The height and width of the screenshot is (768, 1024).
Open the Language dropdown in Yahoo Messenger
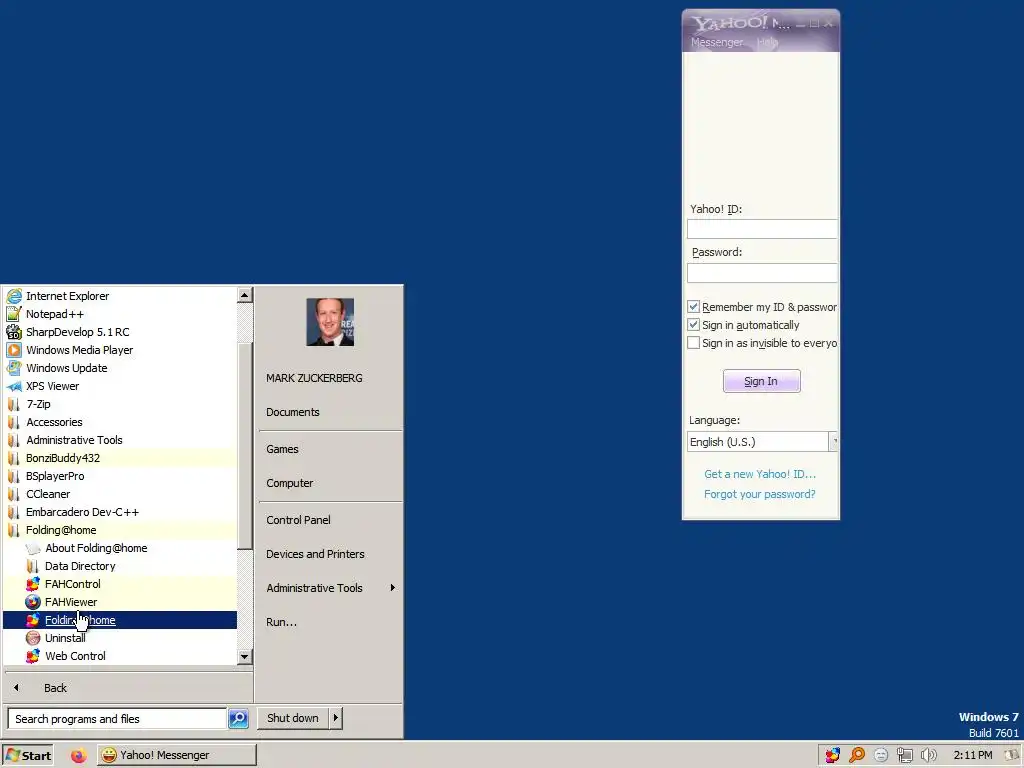tap(833, 442)
